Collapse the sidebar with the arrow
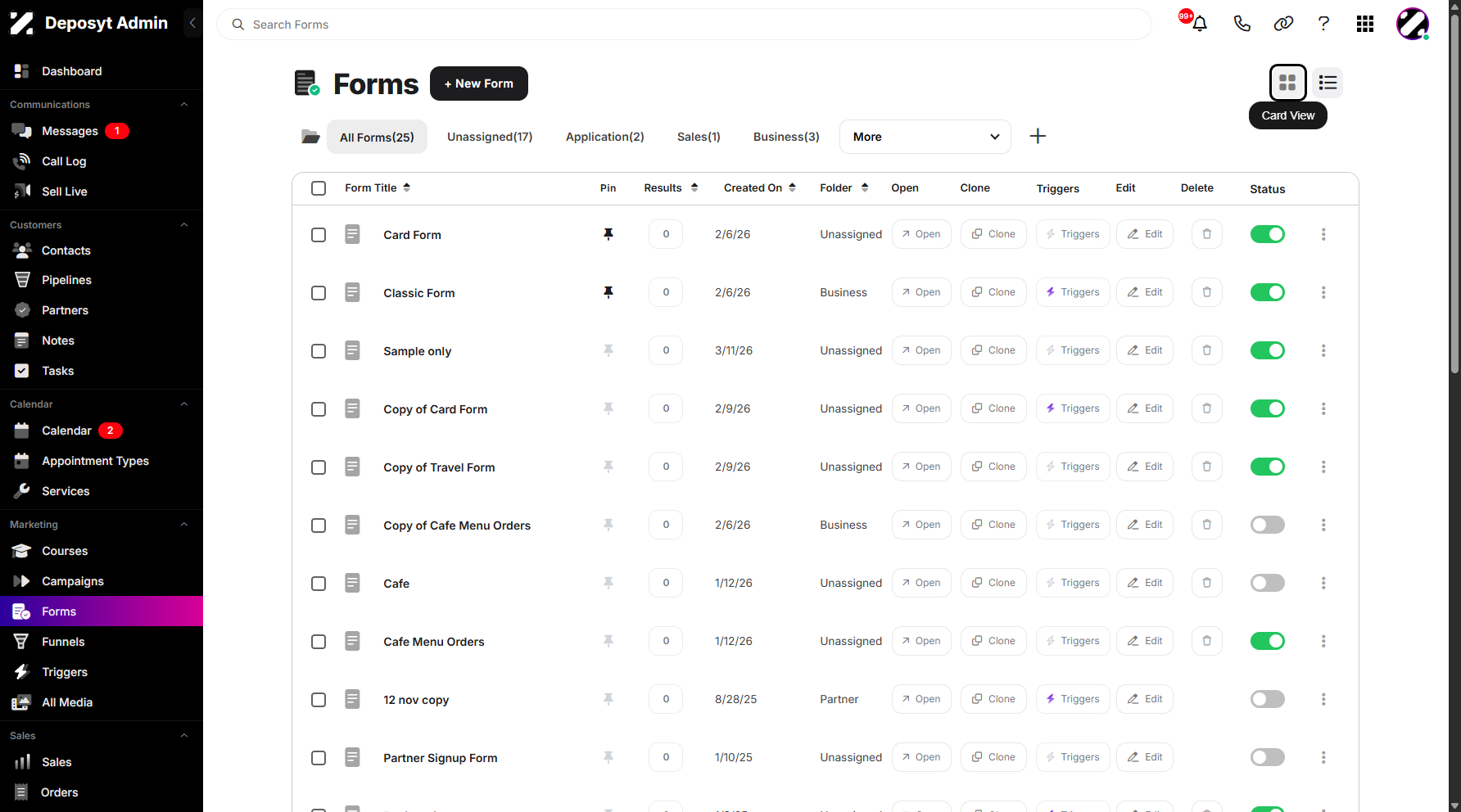1461x812 pixels. (192, 23)
